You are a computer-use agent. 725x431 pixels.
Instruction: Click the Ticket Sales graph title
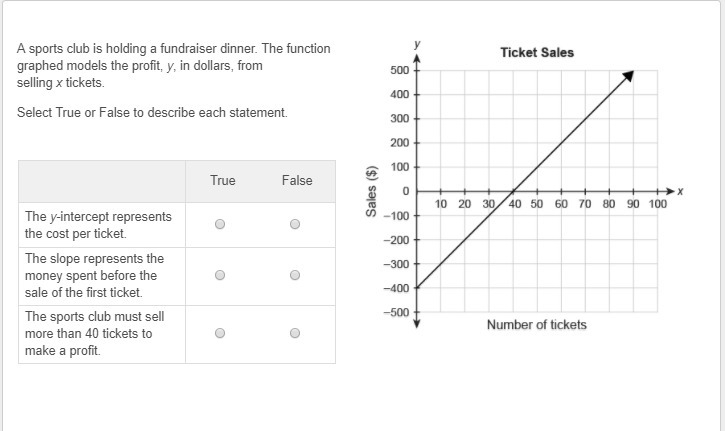coord(537,53)
